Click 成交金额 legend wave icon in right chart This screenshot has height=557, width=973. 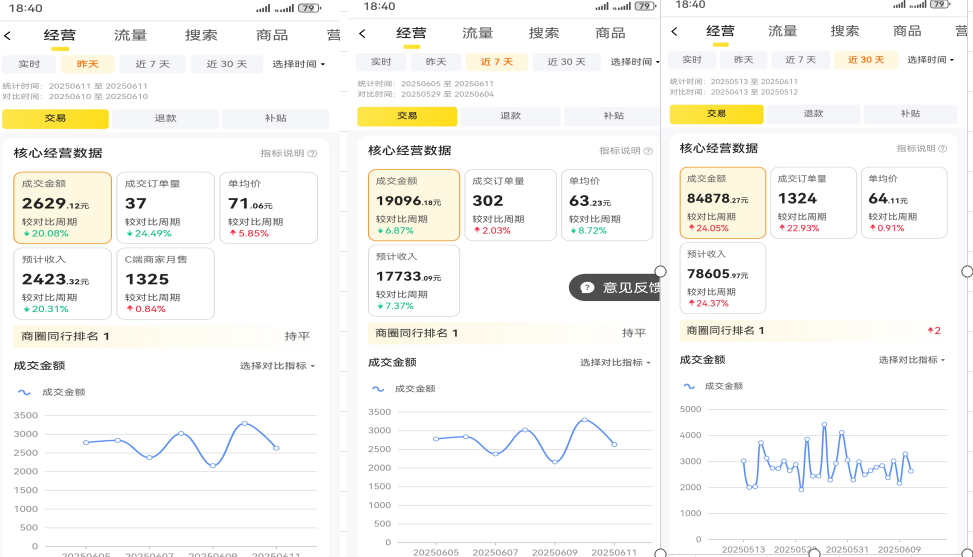click(687, 386)
